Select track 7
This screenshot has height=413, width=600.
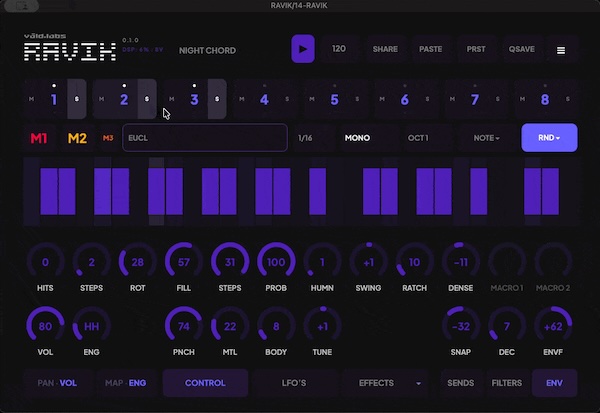pyautogui.click(x=475, y=100)
